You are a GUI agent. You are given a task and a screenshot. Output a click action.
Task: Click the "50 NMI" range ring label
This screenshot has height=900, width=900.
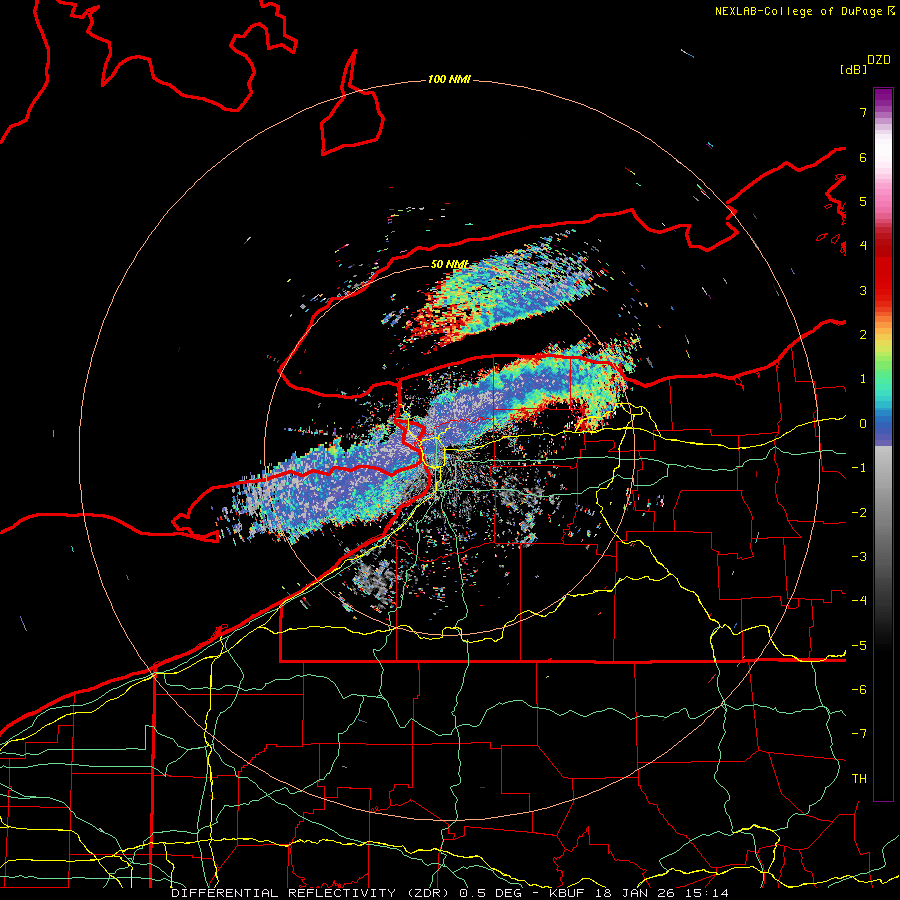(449, 264)
